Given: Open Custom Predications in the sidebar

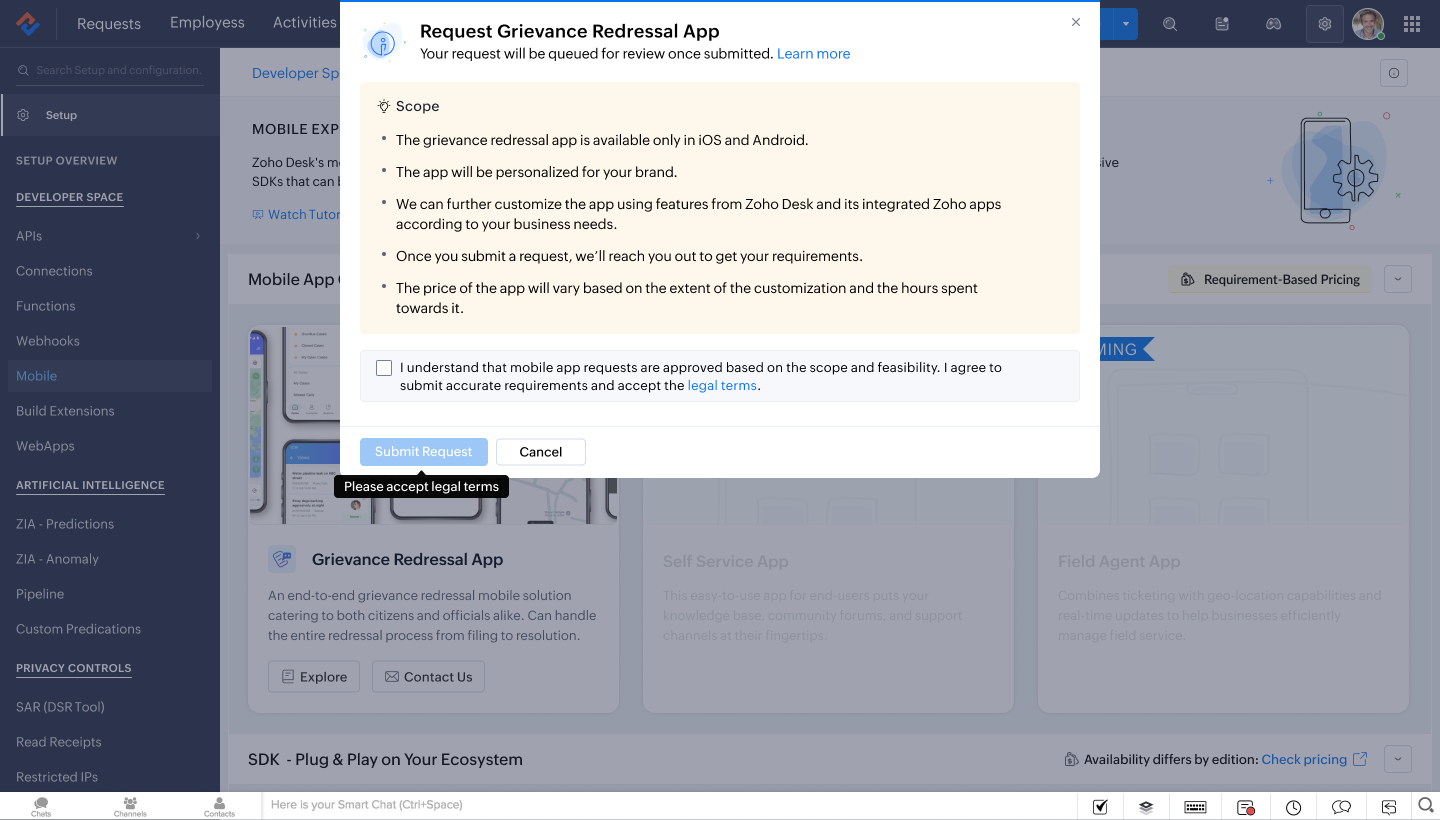Looking at the screenshot, I should [x=78, y=629].
